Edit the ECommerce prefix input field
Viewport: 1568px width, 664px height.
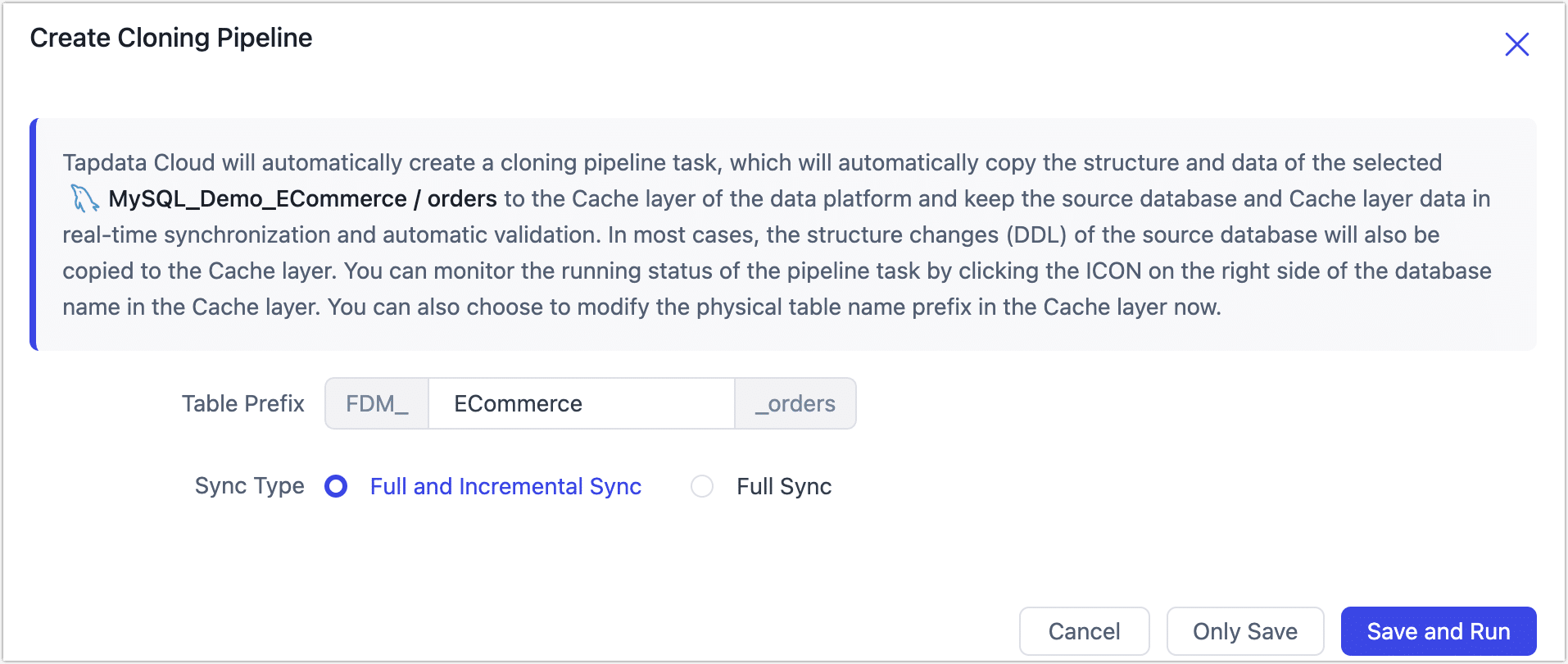coord(581,403)
